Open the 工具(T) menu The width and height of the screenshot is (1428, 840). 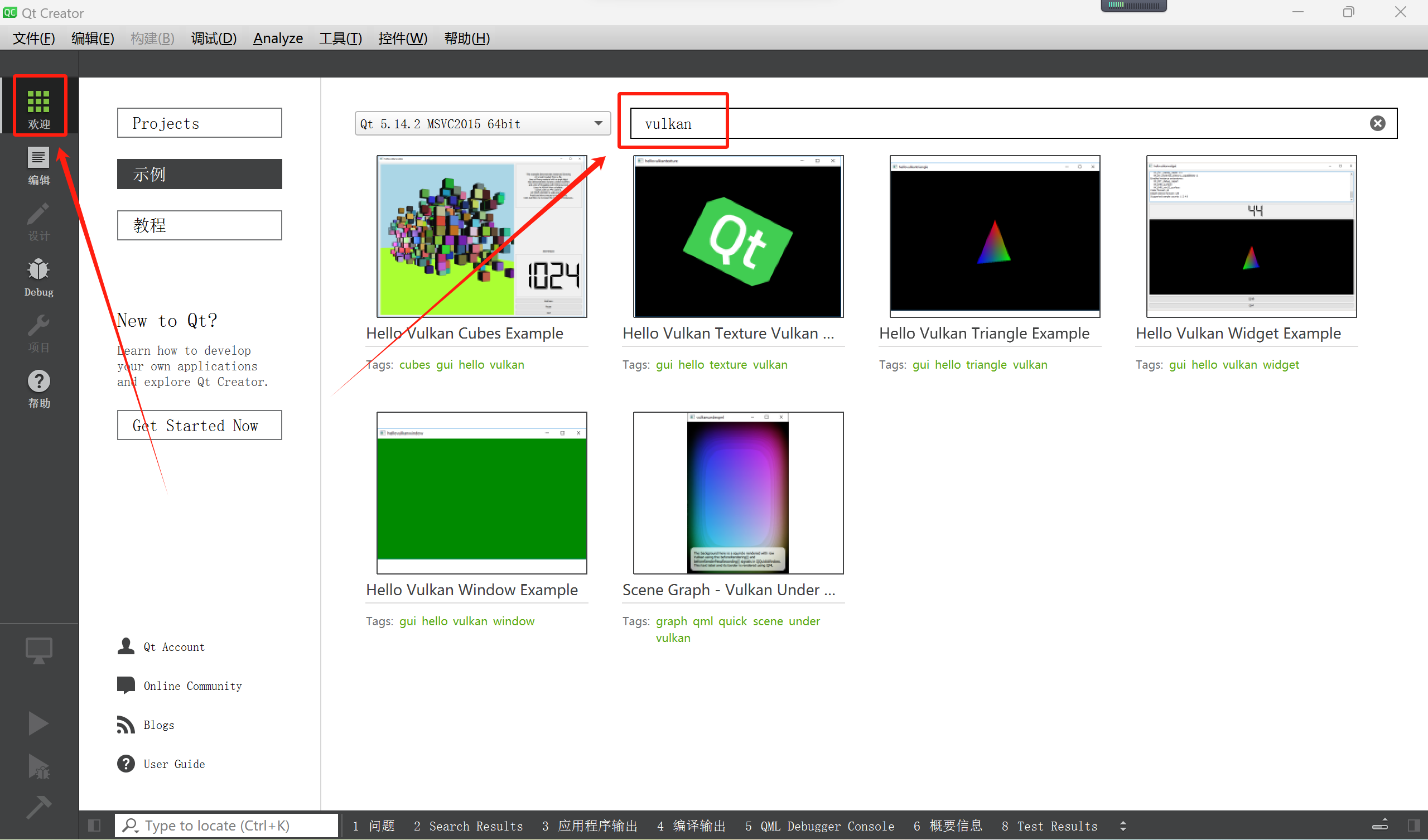pyautogui.click(x=340, y=38)
